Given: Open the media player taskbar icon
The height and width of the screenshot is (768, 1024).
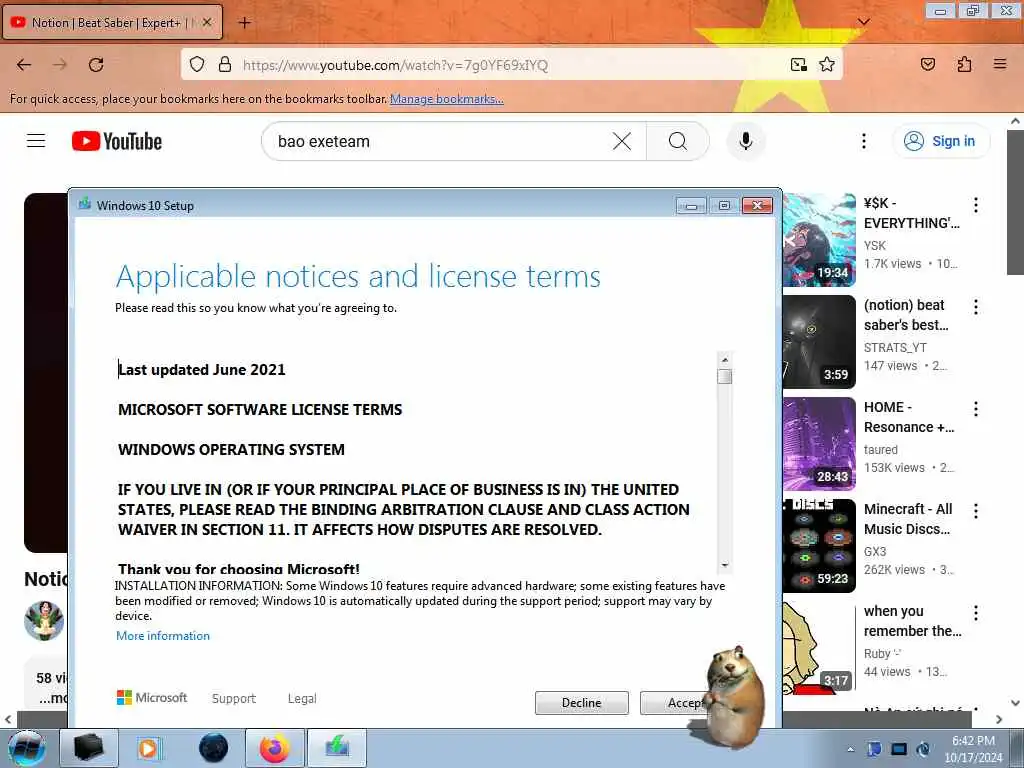Looking at the screenshot, I should tap(148, 748).
